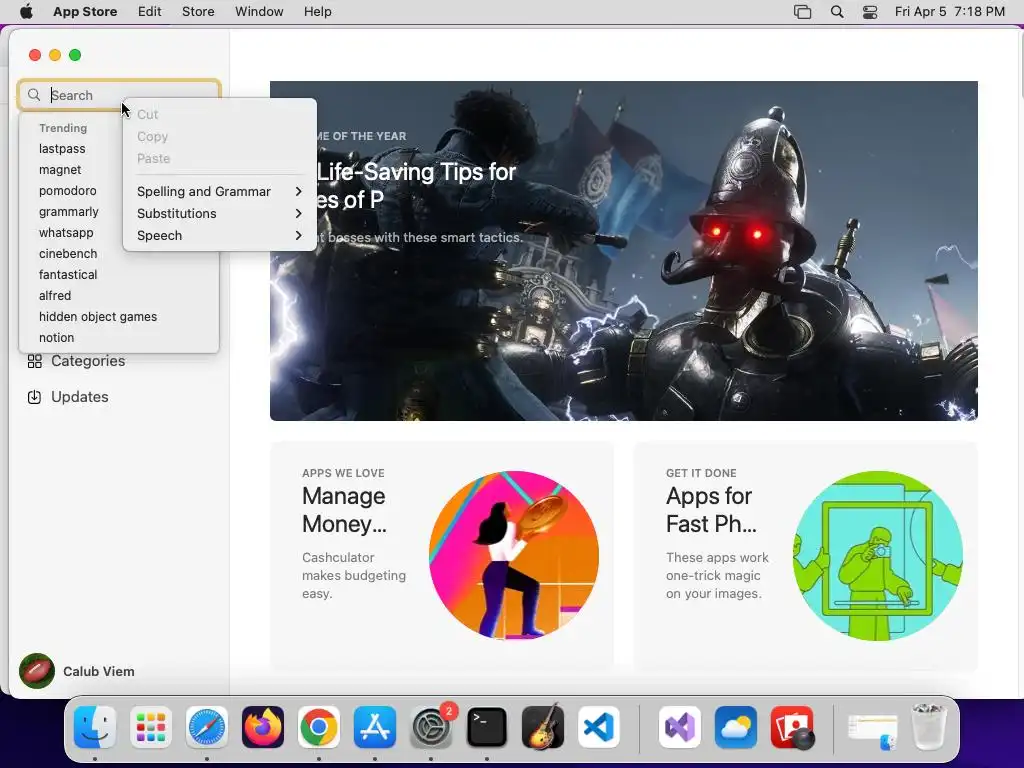Select trending search 'alfred'

click(55, 295)
